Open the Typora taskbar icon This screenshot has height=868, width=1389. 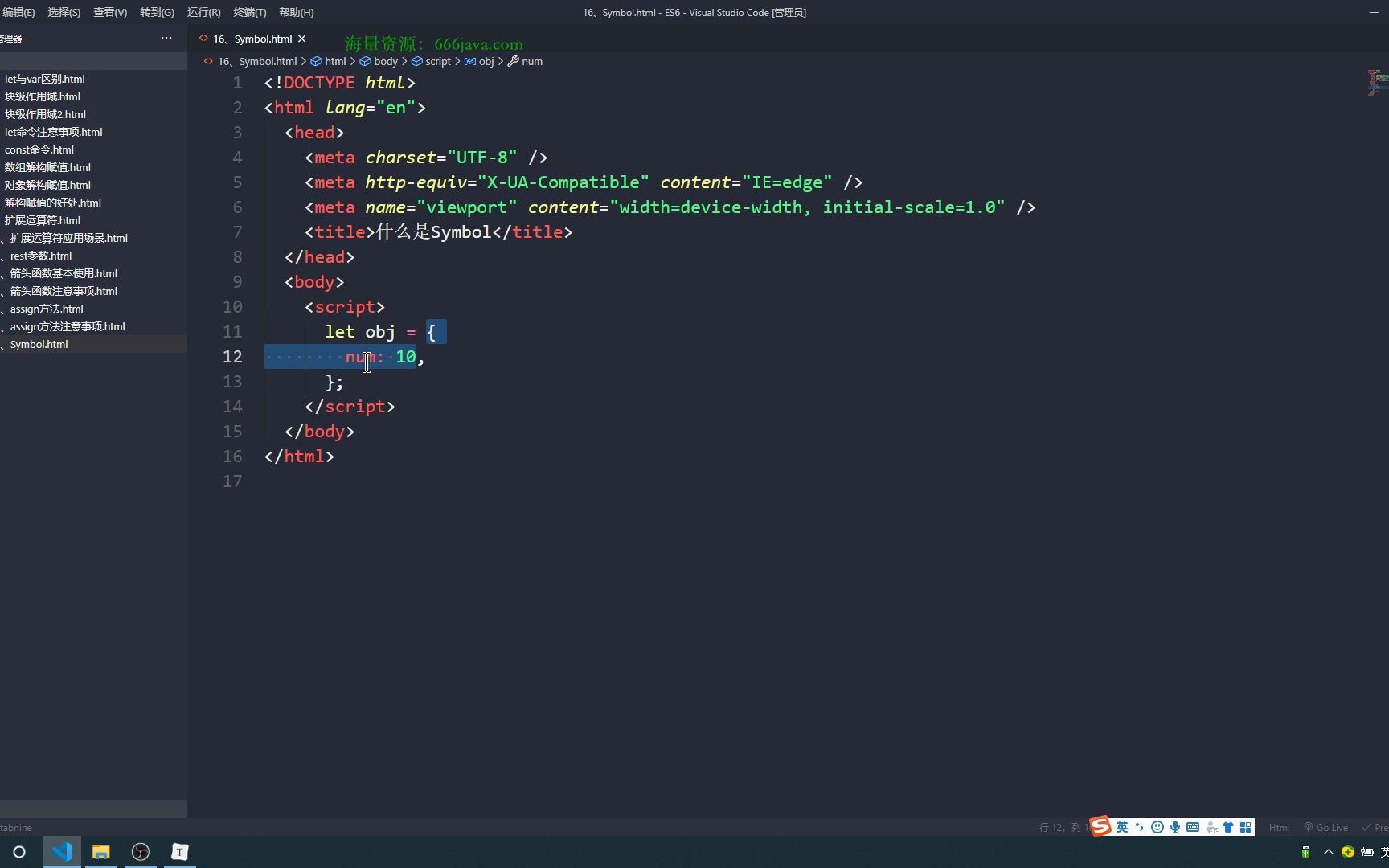[180, 852]
